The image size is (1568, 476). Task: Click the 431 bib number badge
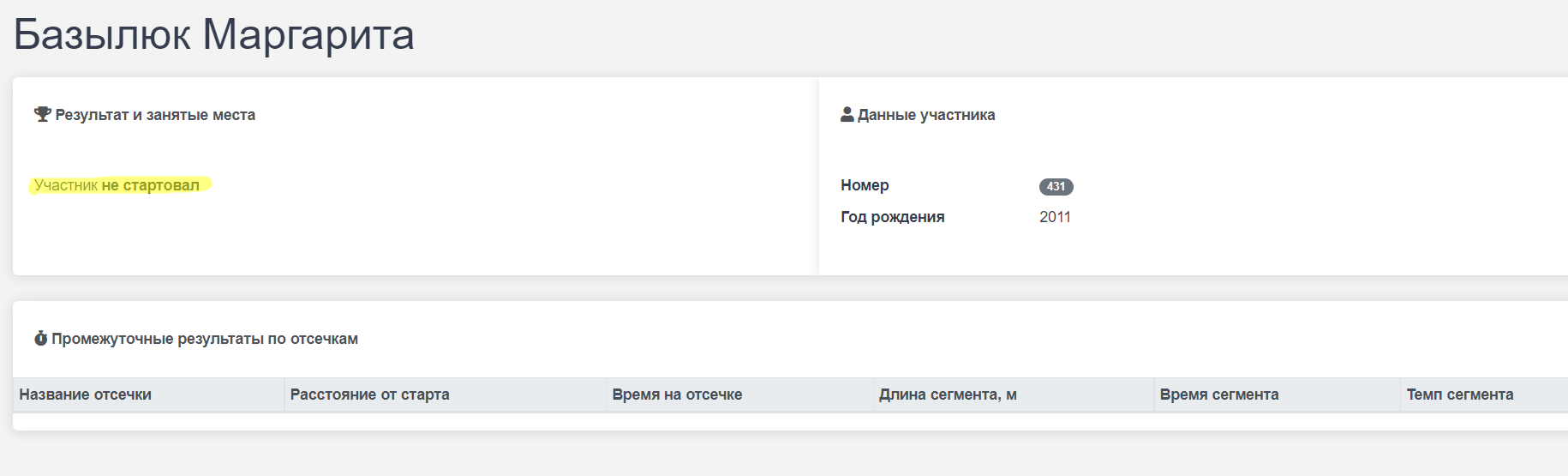[1056, 186]
